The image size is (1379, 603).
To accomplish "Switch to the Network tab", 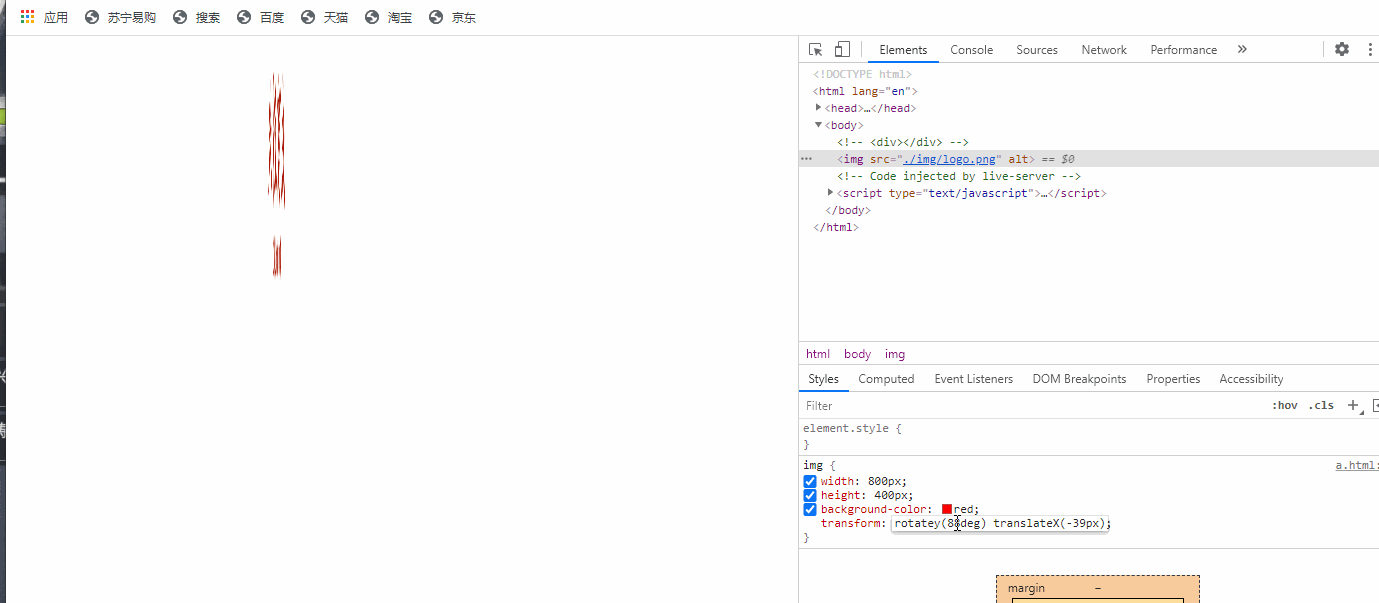I will (1104, 50).
